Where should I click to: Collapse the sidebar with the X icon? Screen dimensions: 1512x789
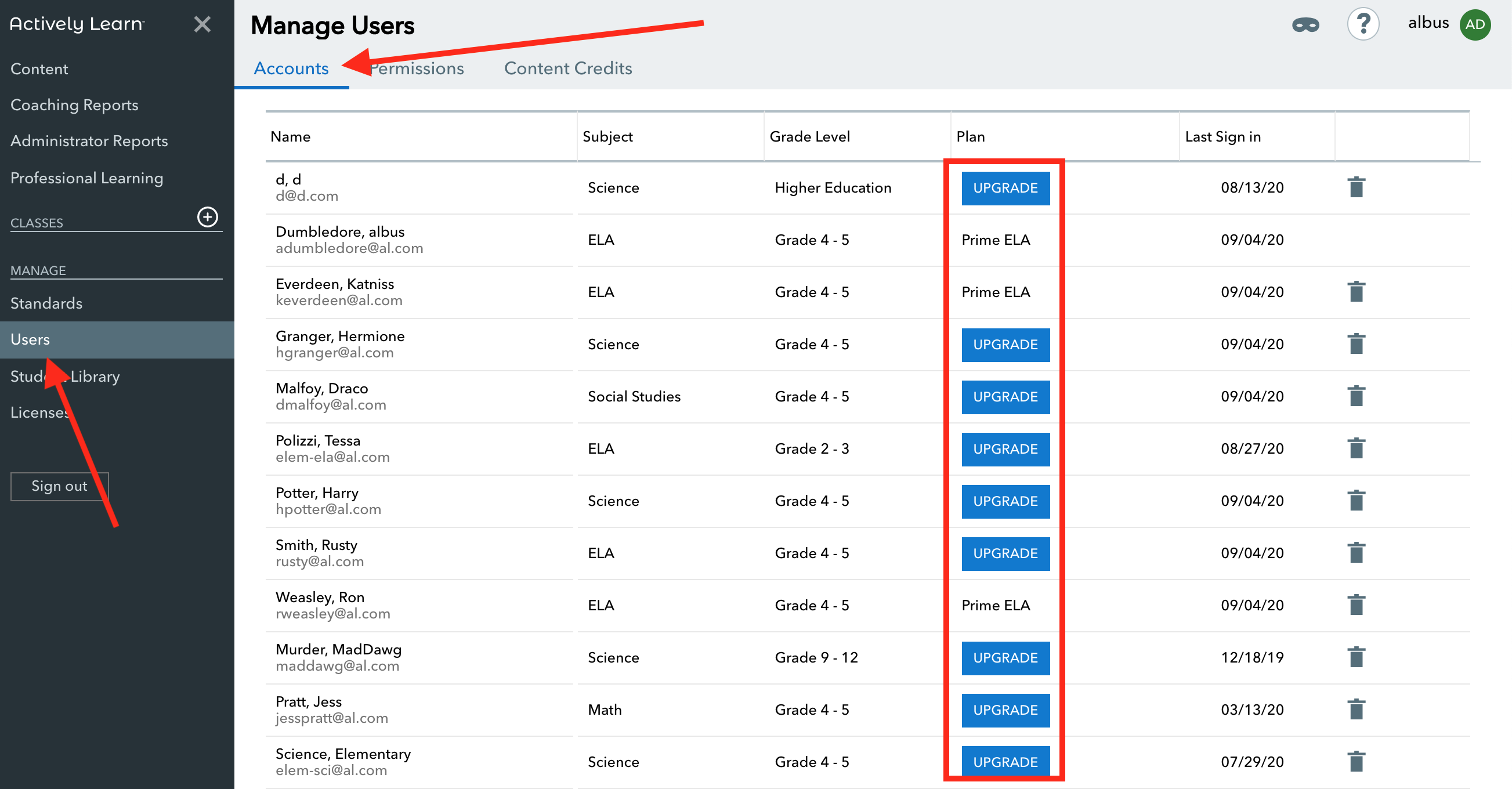[x=202, y=24]
